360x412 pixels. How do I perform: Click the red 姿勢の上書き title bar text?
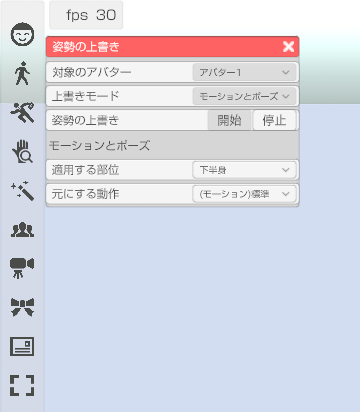[86, 47]
